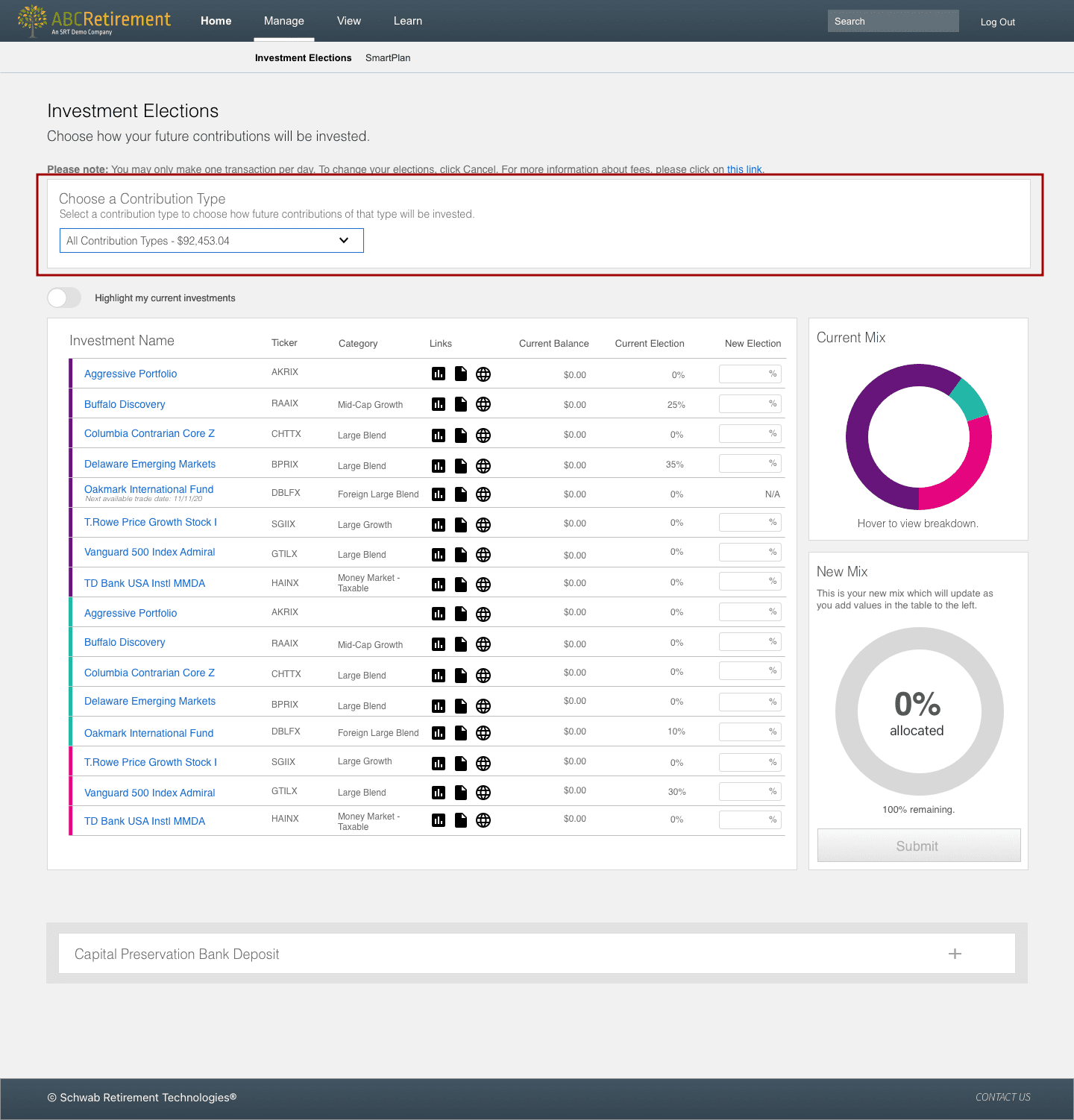Screen dimensions: 1074x1120
Task: Open document icon for teal-marked Columbia Contrarian row
Action: 461,676
